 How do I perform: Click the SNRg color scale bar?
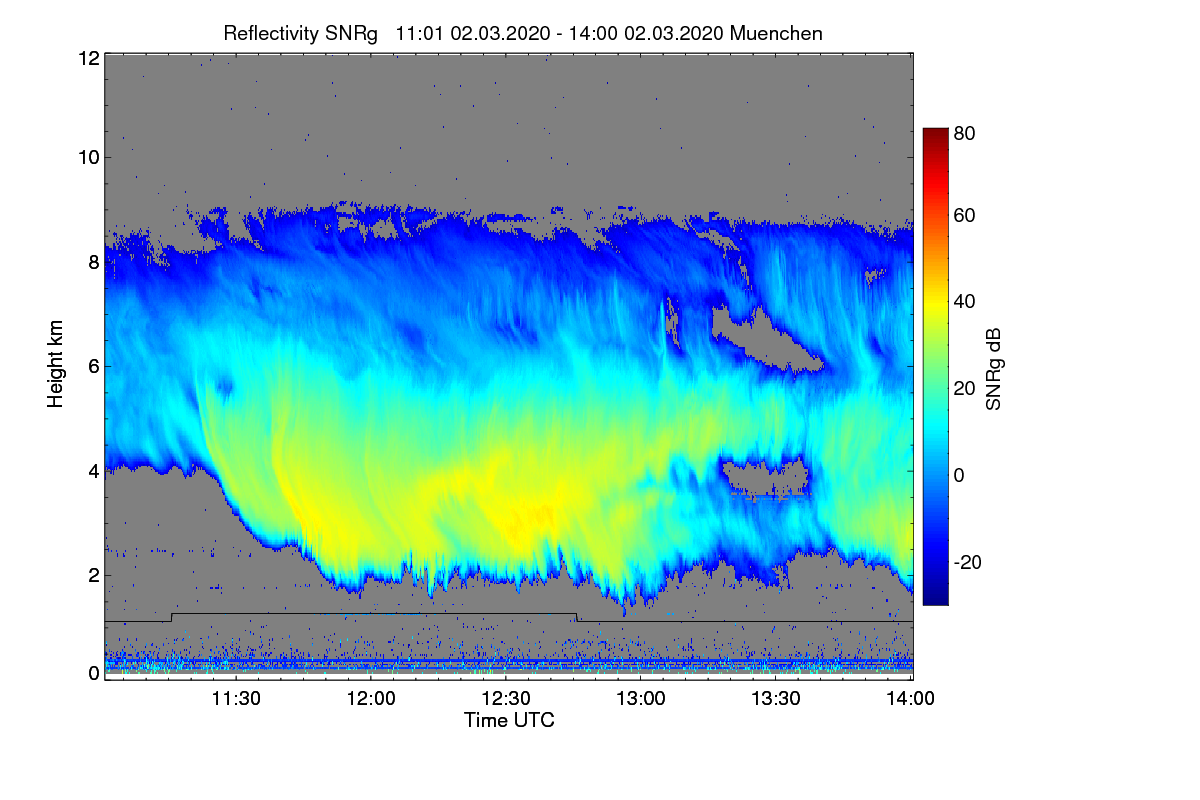935,366
